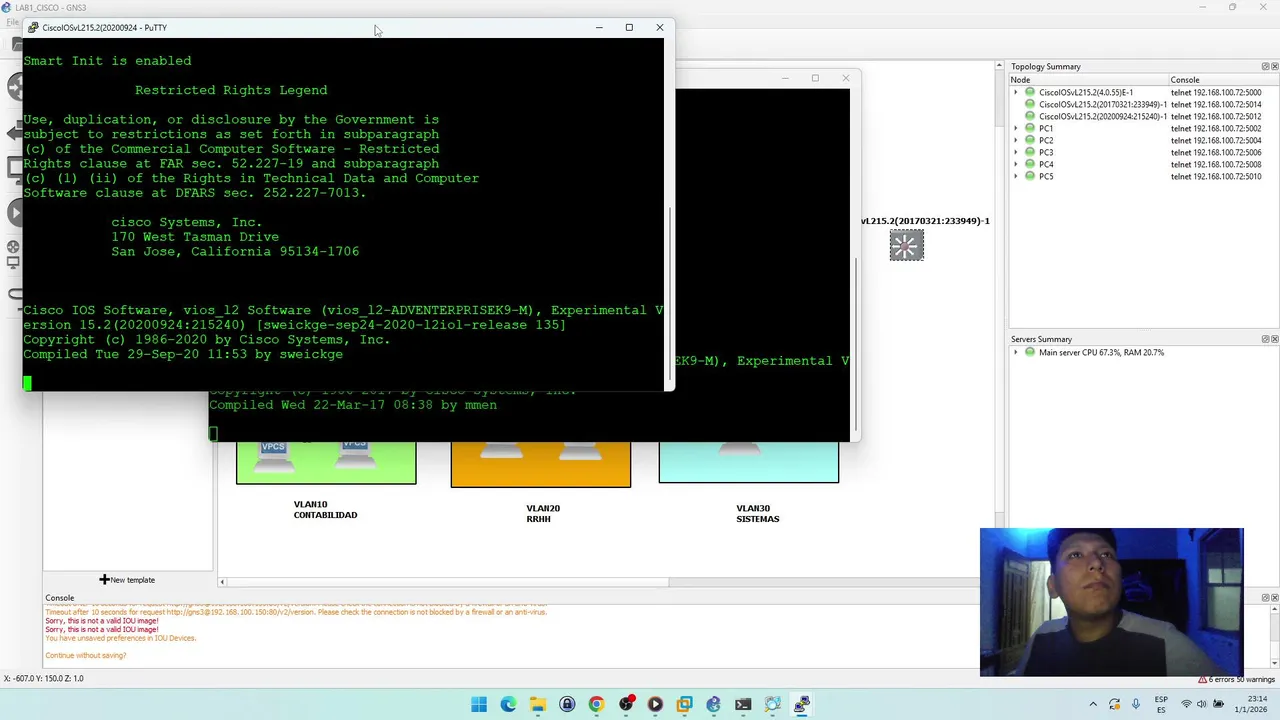Viewport: 1280px width, 720px height.
Task: Click the webcam video overlay
Action: 1112,602
